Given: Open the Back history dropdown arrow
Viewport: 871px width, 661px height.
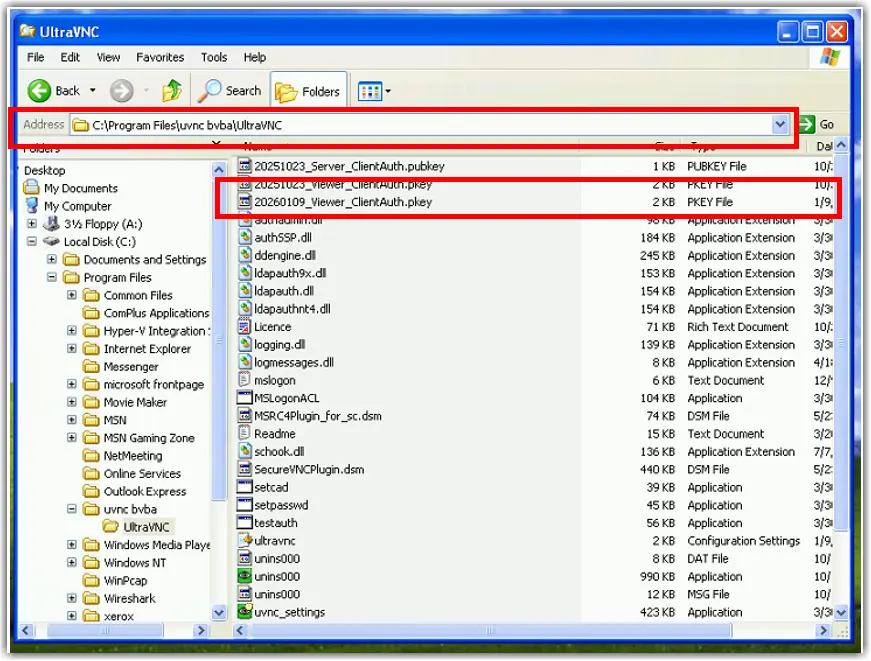Looking at the screenshot, I should [x=93, y=90].
